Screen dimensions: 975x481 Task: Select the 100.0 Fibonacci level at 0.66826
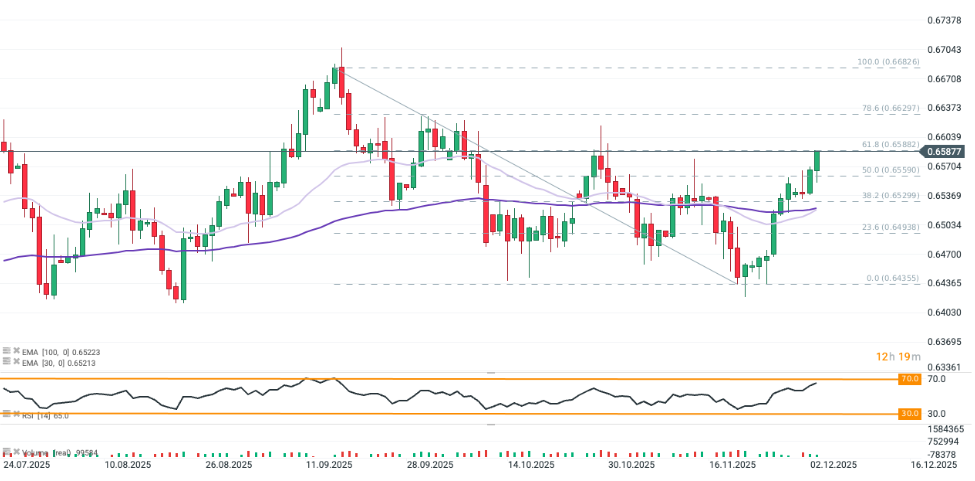(x=888, y=62)
